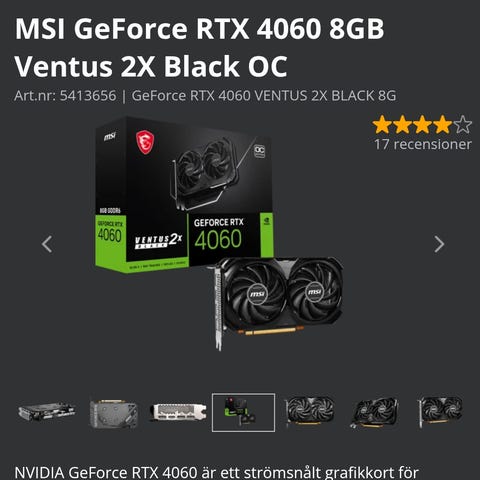Click the MSI GeForce RTX 4060 title

(199, 48)
